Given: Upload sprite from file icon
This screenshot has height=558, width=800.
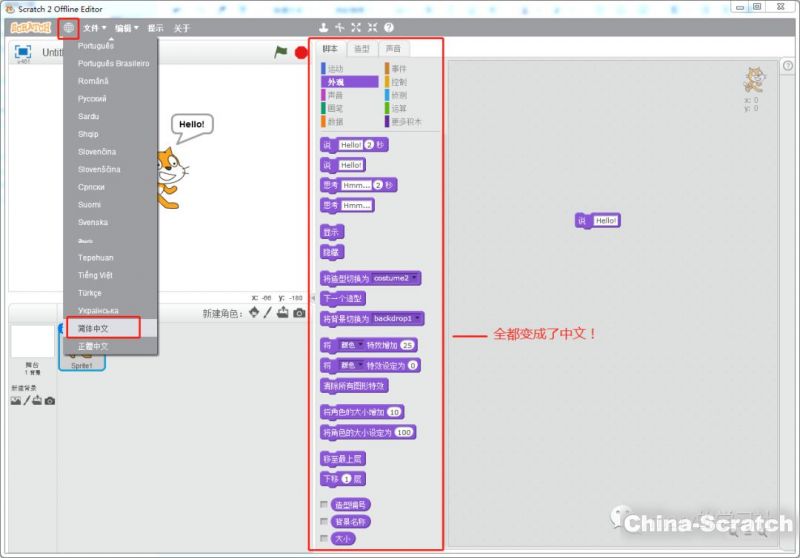Looking at the screenshot, I should click(283, 312).
